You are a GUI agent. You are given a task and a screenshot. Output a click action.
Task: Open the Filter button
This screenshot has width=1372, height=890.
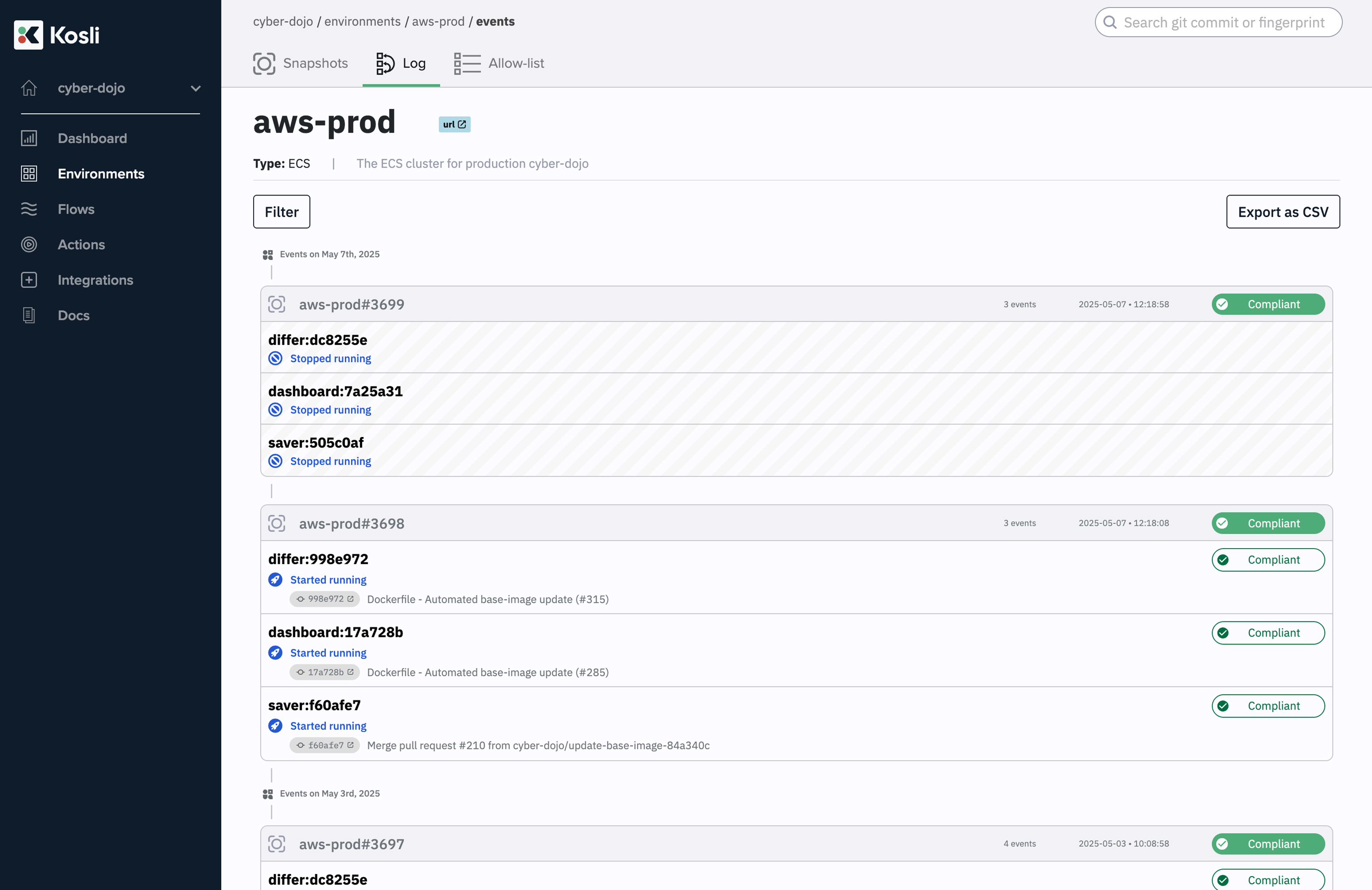(x=281, y=211)
